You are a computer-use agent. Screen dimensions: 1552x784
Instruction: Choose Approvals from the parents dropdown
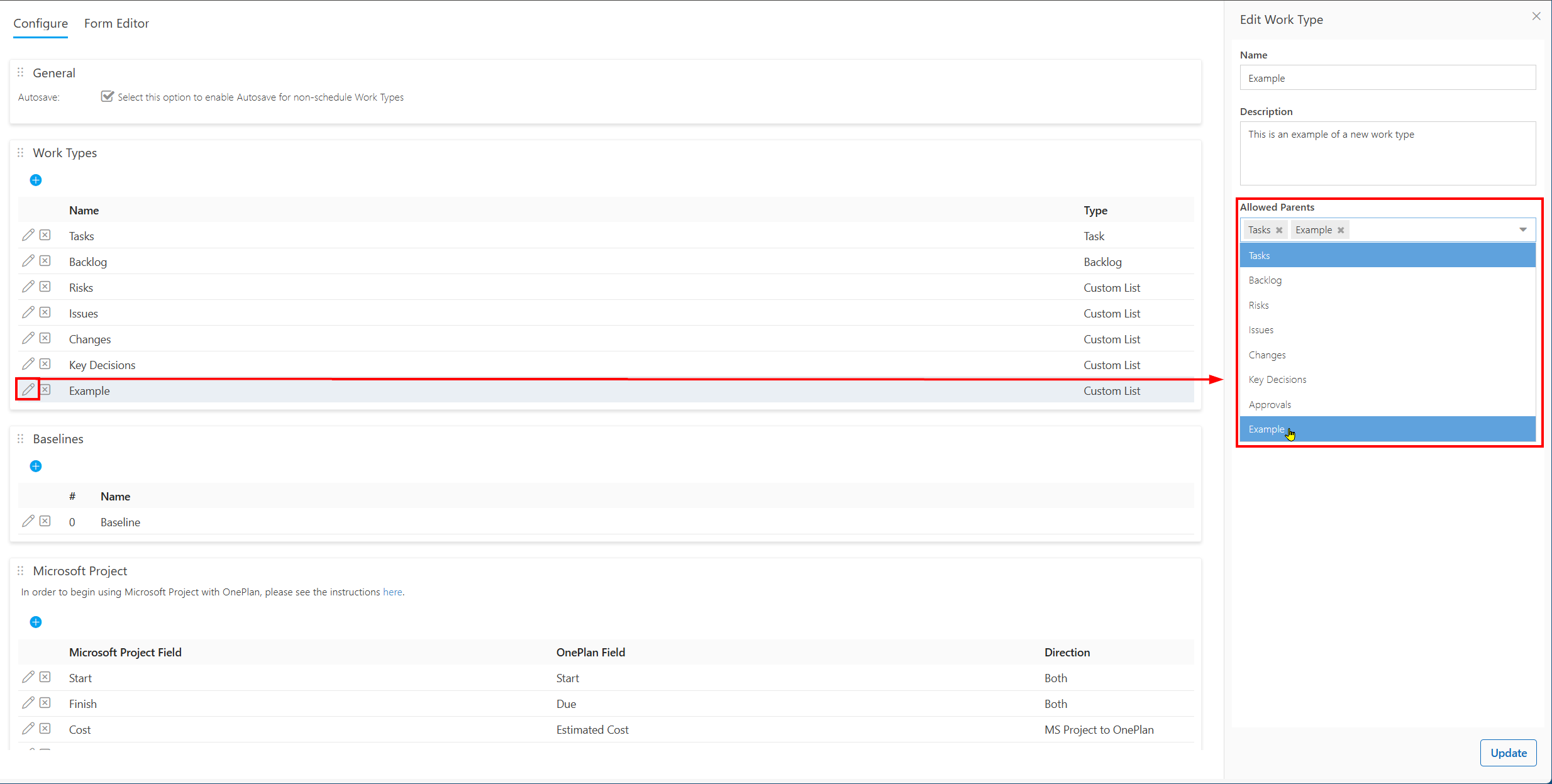1387,405
